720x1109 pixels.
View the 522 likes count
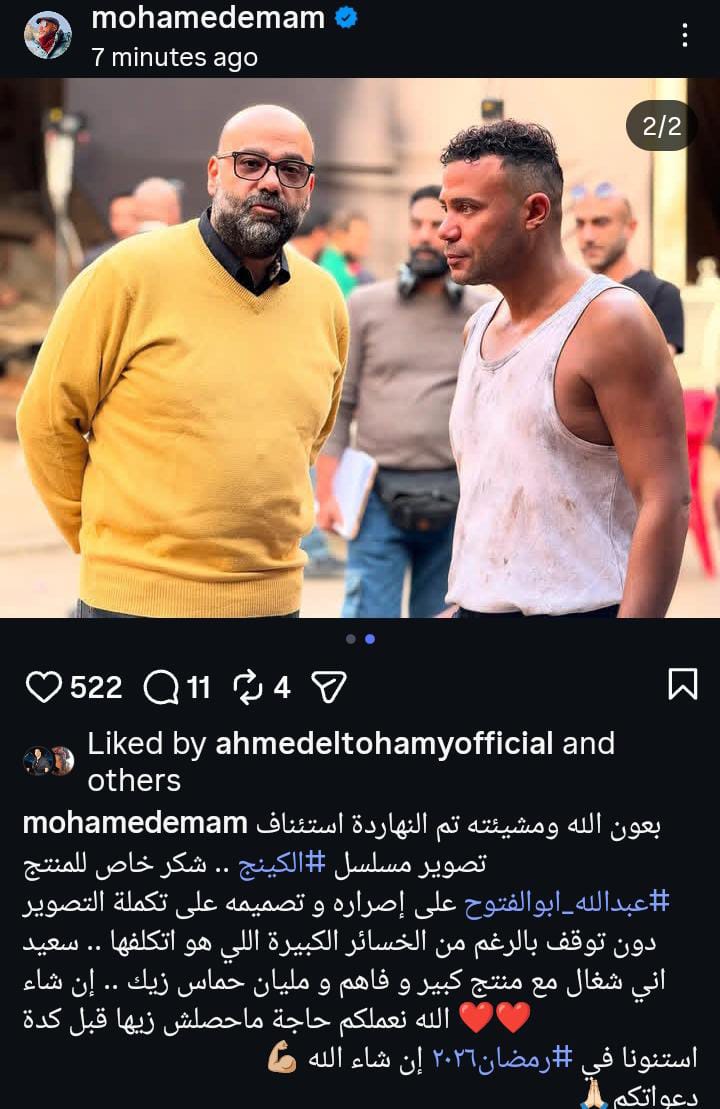tap(96, 687)
